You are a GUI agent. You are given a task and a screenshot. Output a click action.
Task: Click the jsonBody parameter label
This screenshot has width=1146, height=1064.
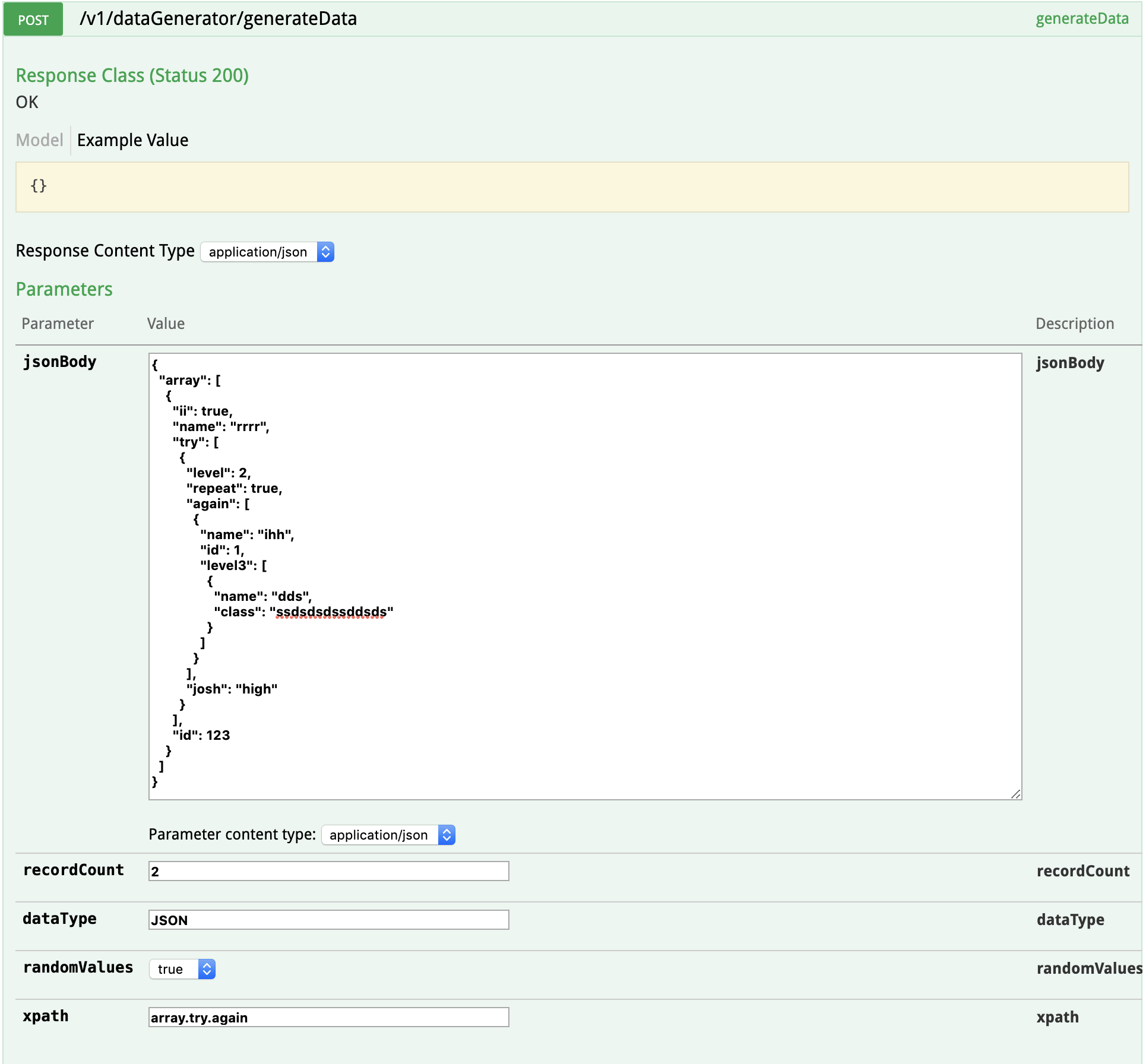click(59, 362)
